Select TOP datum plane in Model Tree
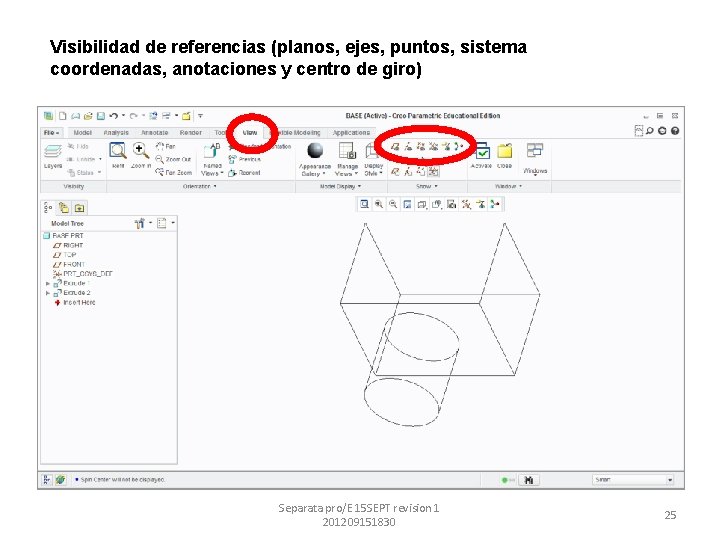Viewport: 720px width, 540px height. 65,255
